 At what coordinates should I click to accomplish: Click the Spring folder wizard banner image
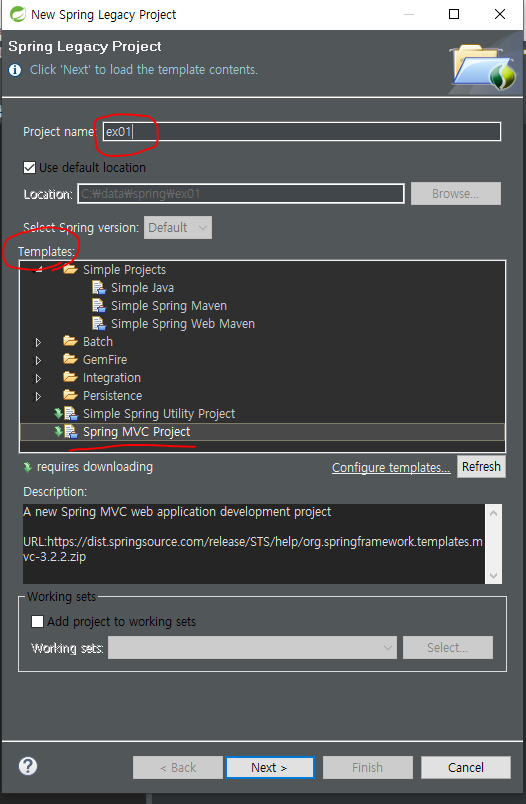(x=483, y=67)
